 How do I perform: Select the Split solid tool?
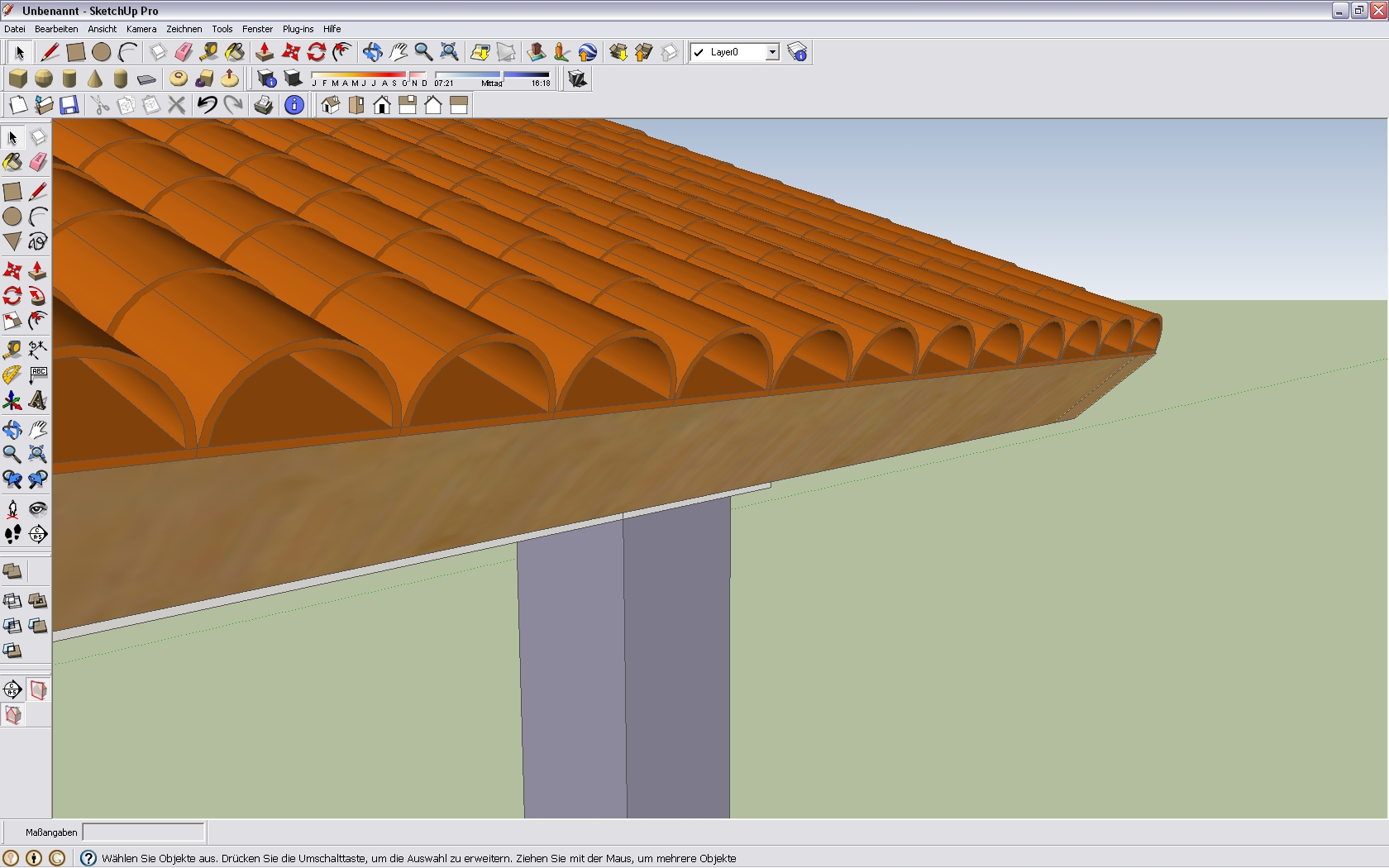[12, 651]
